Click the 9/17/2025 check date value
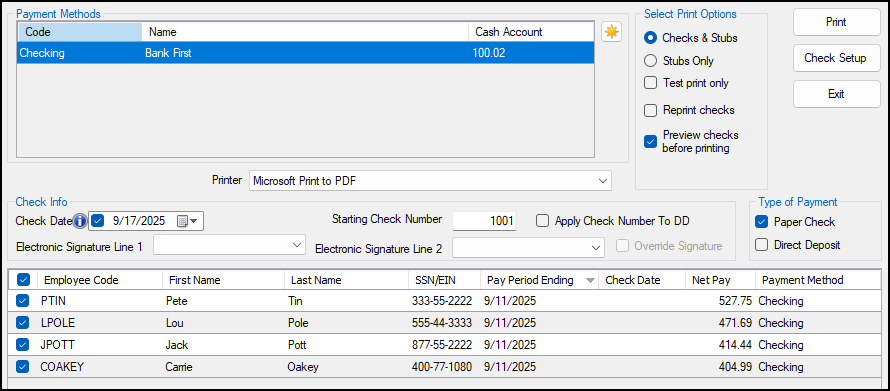The image size is (890, 391). 139,221
